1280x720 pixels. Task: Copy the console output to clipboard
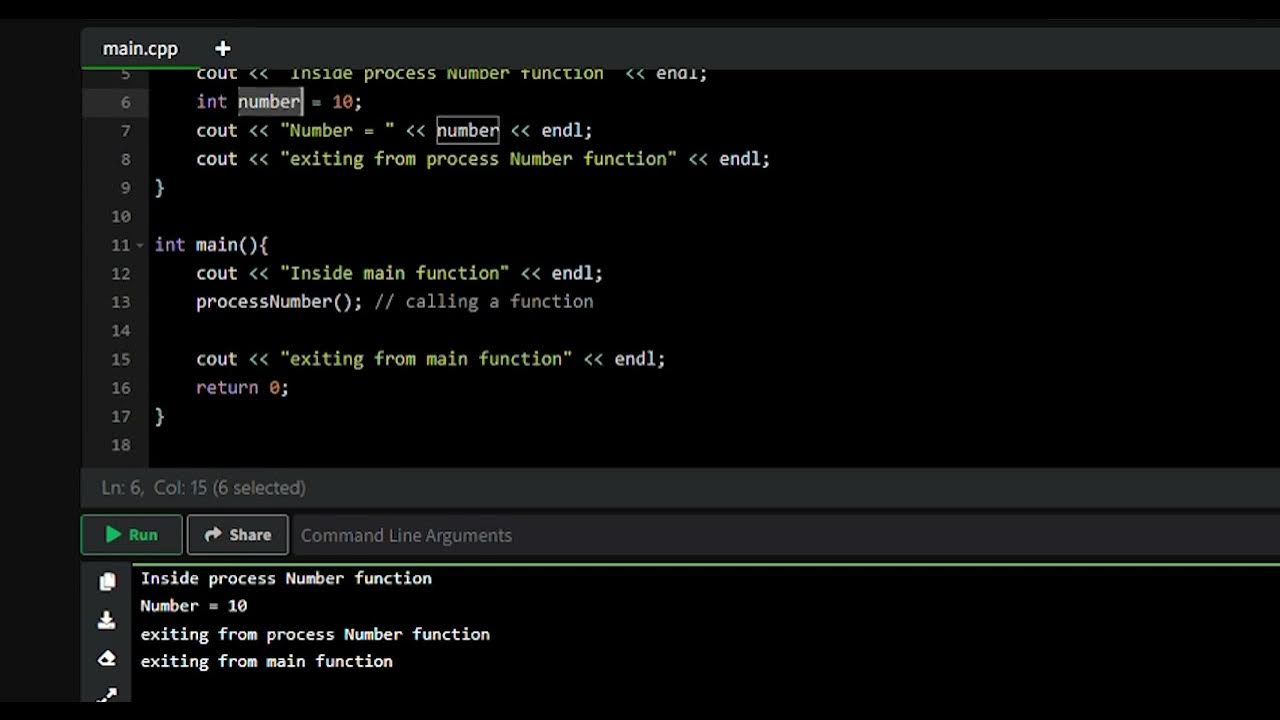107,582
